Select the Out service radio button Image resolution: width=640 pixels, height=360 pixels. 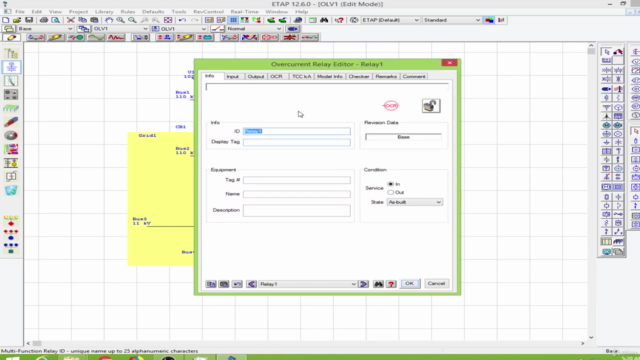click(x=391, y=192)
